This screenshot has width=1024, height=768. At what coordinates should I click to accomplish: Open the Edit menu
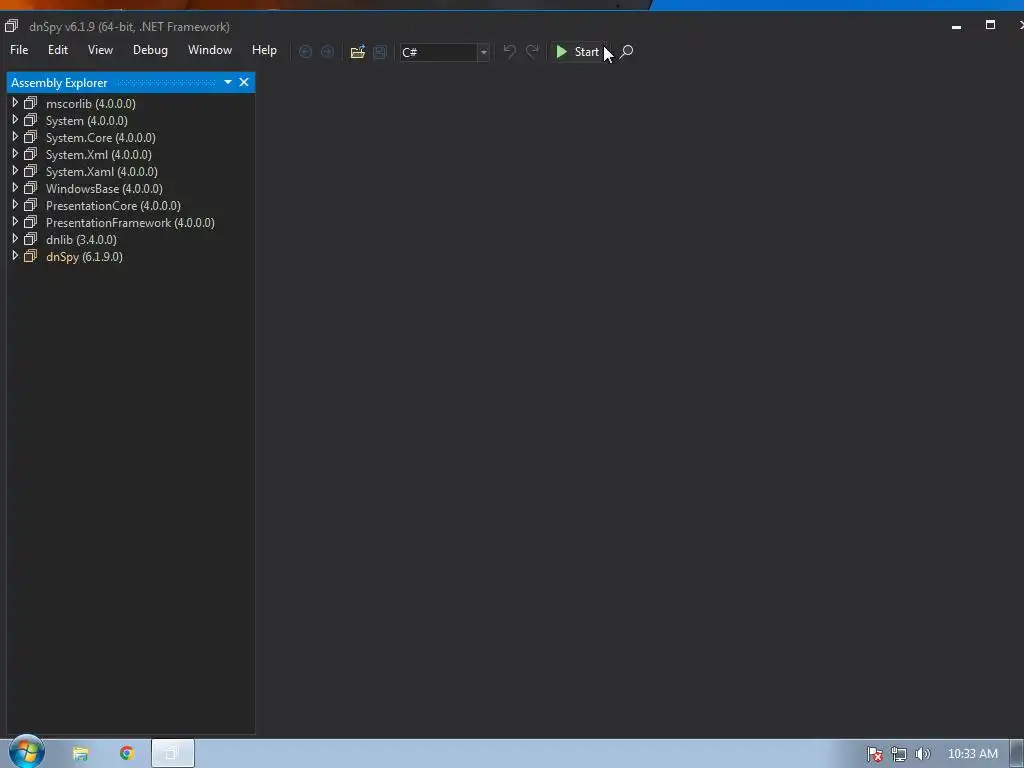point(57,50)
